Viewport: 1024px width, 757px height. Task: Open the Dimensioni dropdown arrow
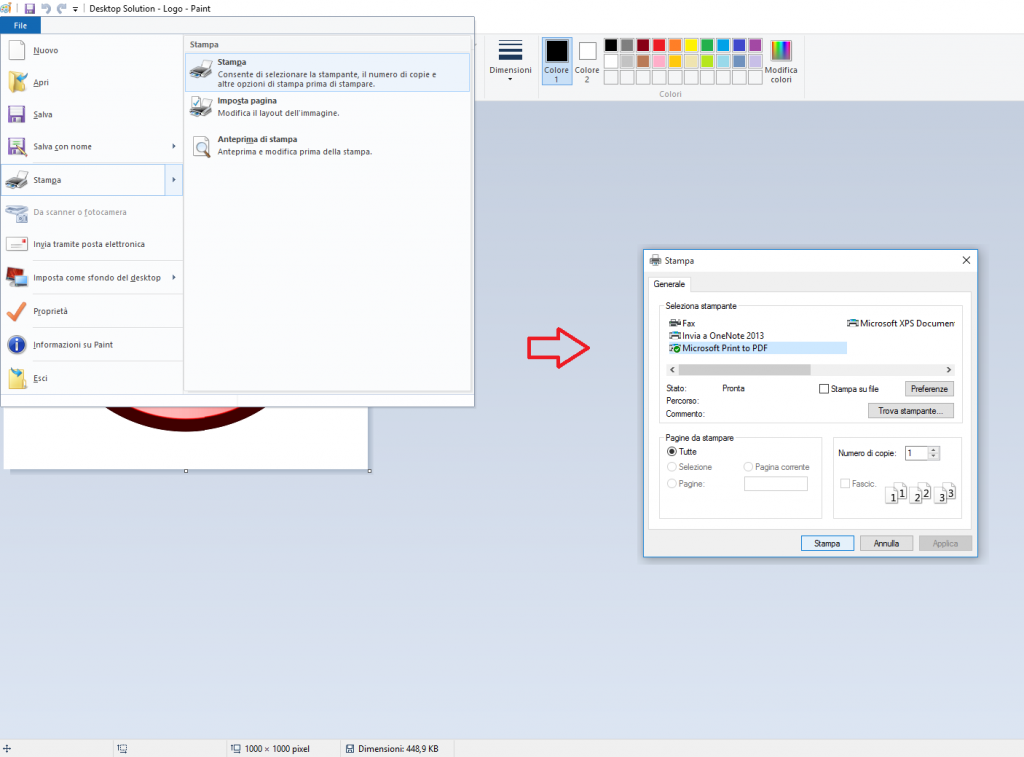tap(510, 79)
